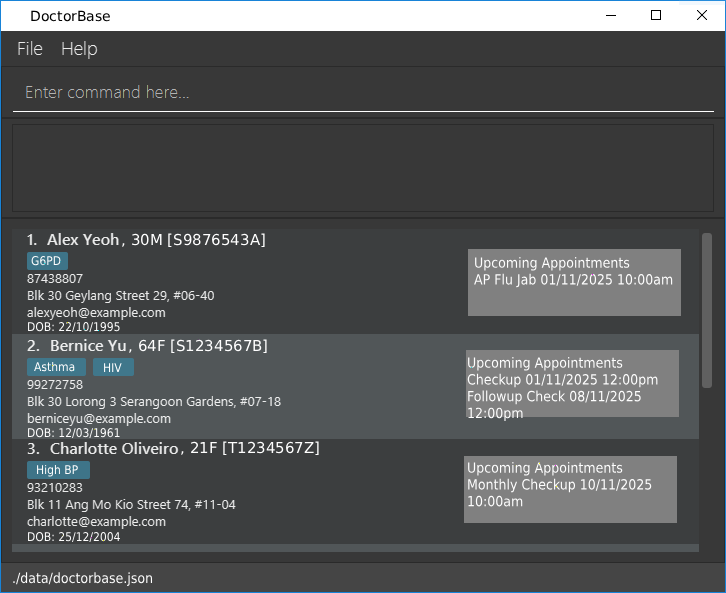The image size is (726, 593).
Task: Click the Asthma tag
Action: coord(56,367)
